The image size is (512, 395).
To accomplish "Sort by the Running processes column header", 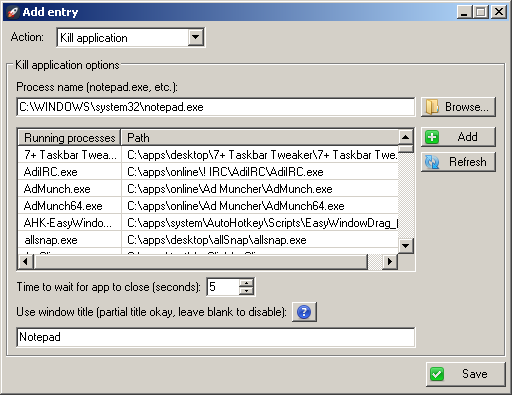I will pos(69,138).
